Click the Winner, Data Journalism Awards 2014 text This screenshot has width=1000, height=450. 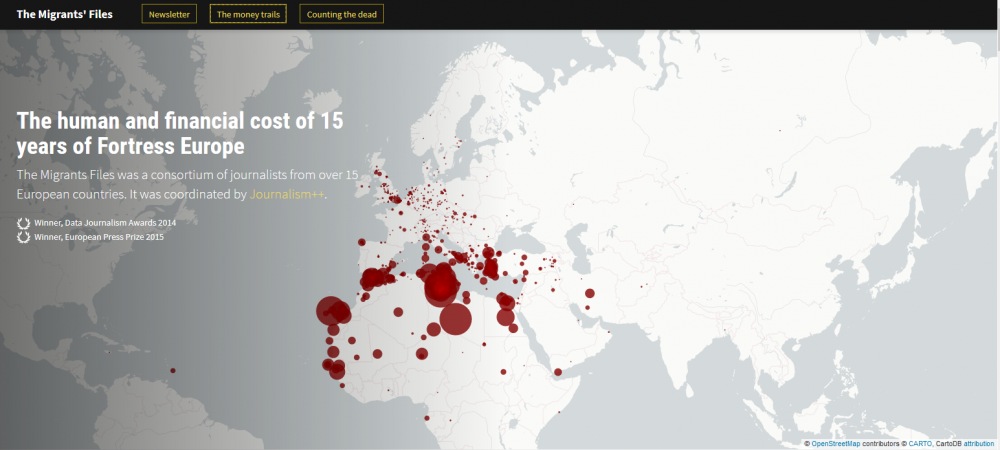pos(105,223)
